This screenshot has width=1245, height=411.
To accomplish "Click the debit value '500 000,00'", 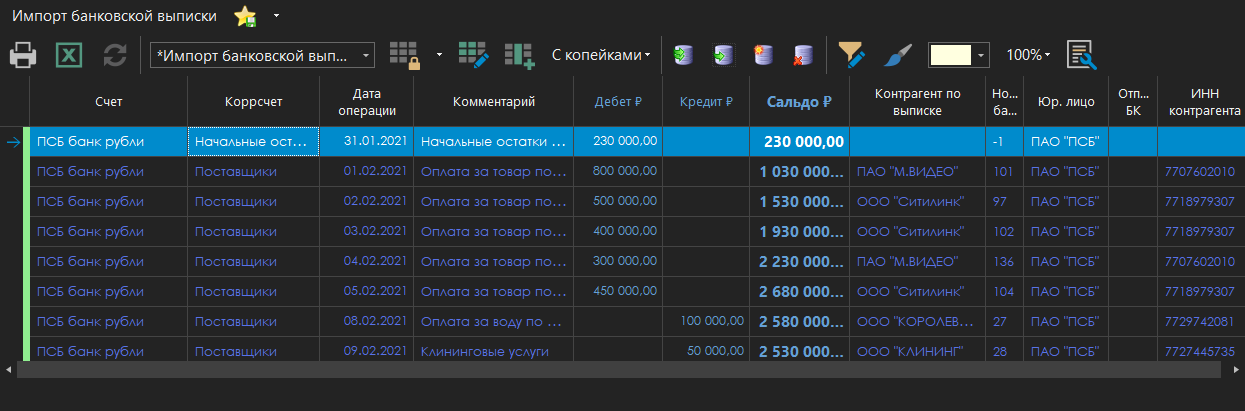I will click(618, 201).
